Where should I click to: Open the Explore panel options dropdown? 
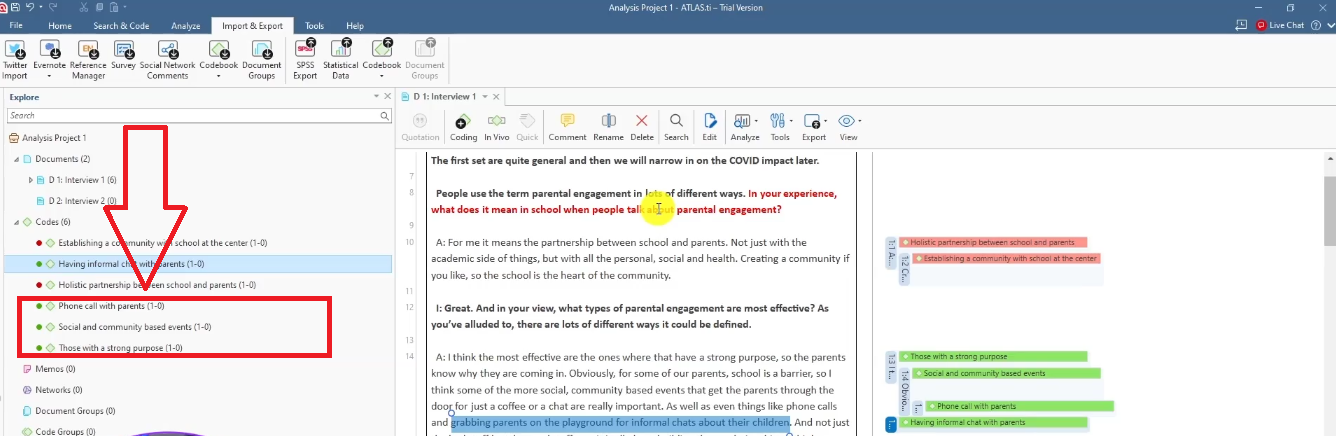coord(376,97)
